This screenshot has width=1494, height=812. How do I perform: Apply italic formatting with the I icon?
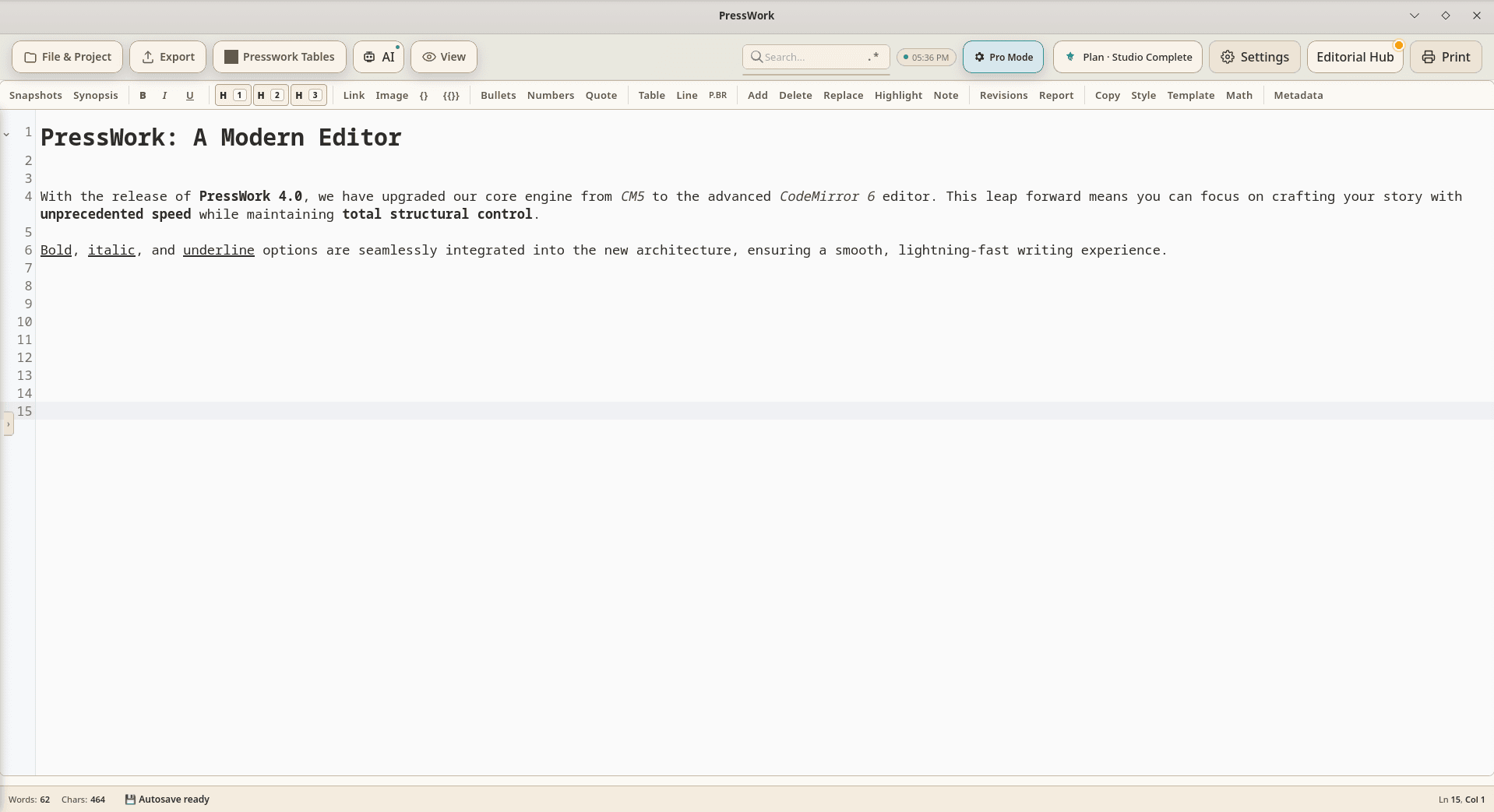(164, 95)
